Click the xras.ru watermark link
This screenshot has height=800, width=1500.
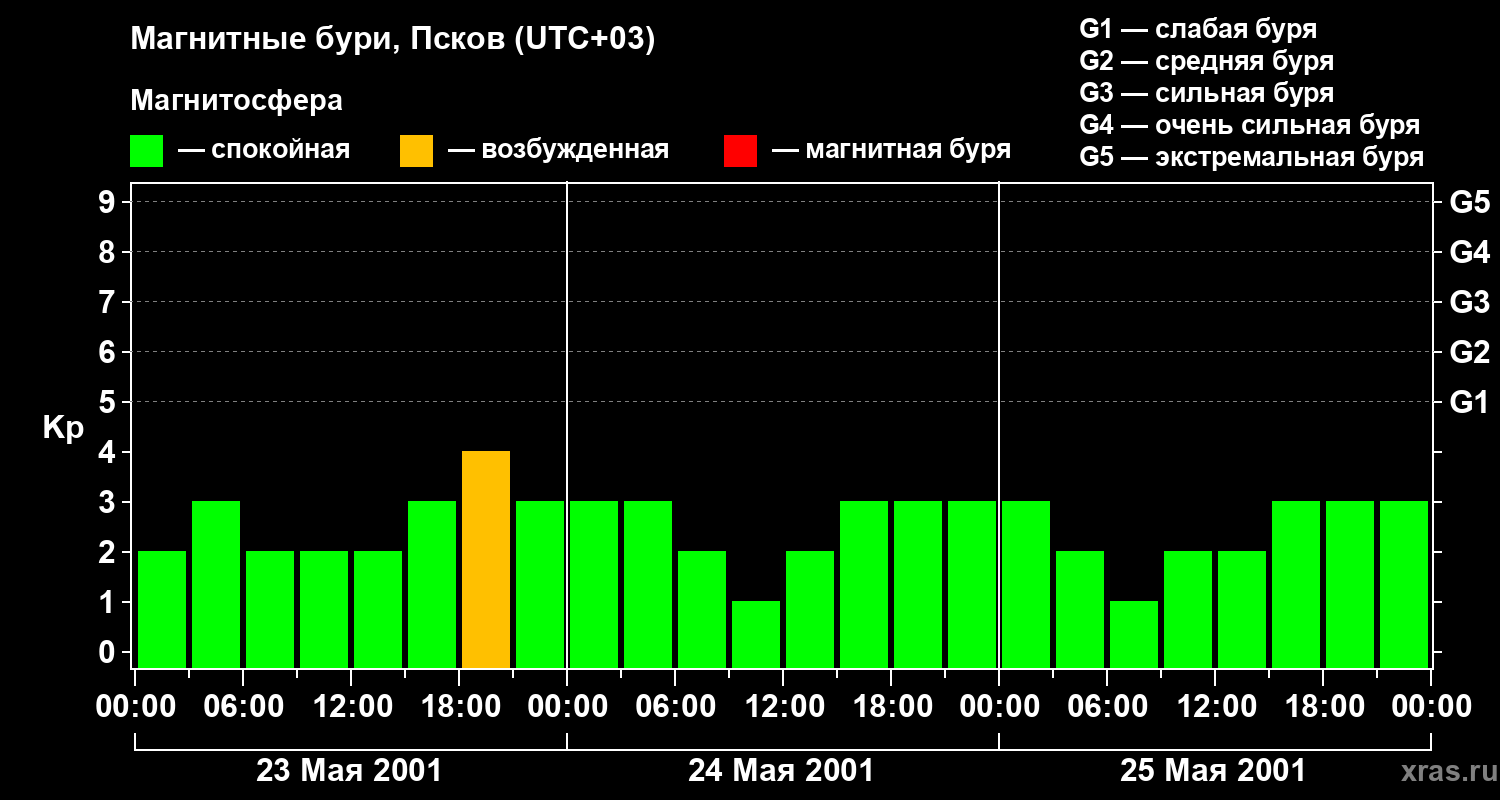pos(1444,772)
